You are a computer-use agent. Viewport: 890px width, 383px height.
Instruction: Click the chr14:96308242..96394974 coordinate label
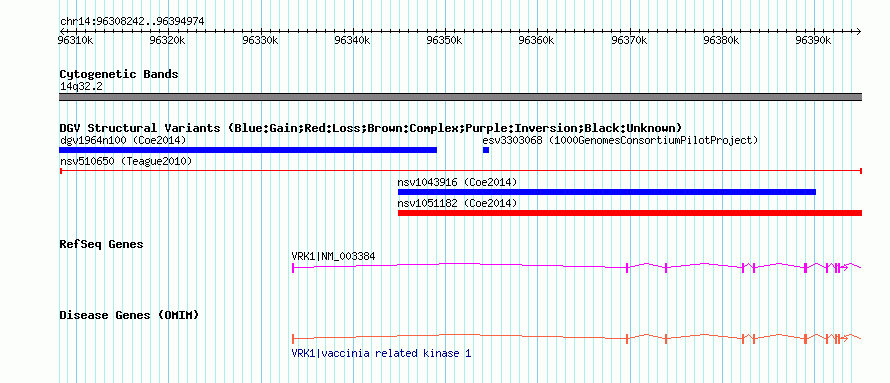tap(132, 22)
